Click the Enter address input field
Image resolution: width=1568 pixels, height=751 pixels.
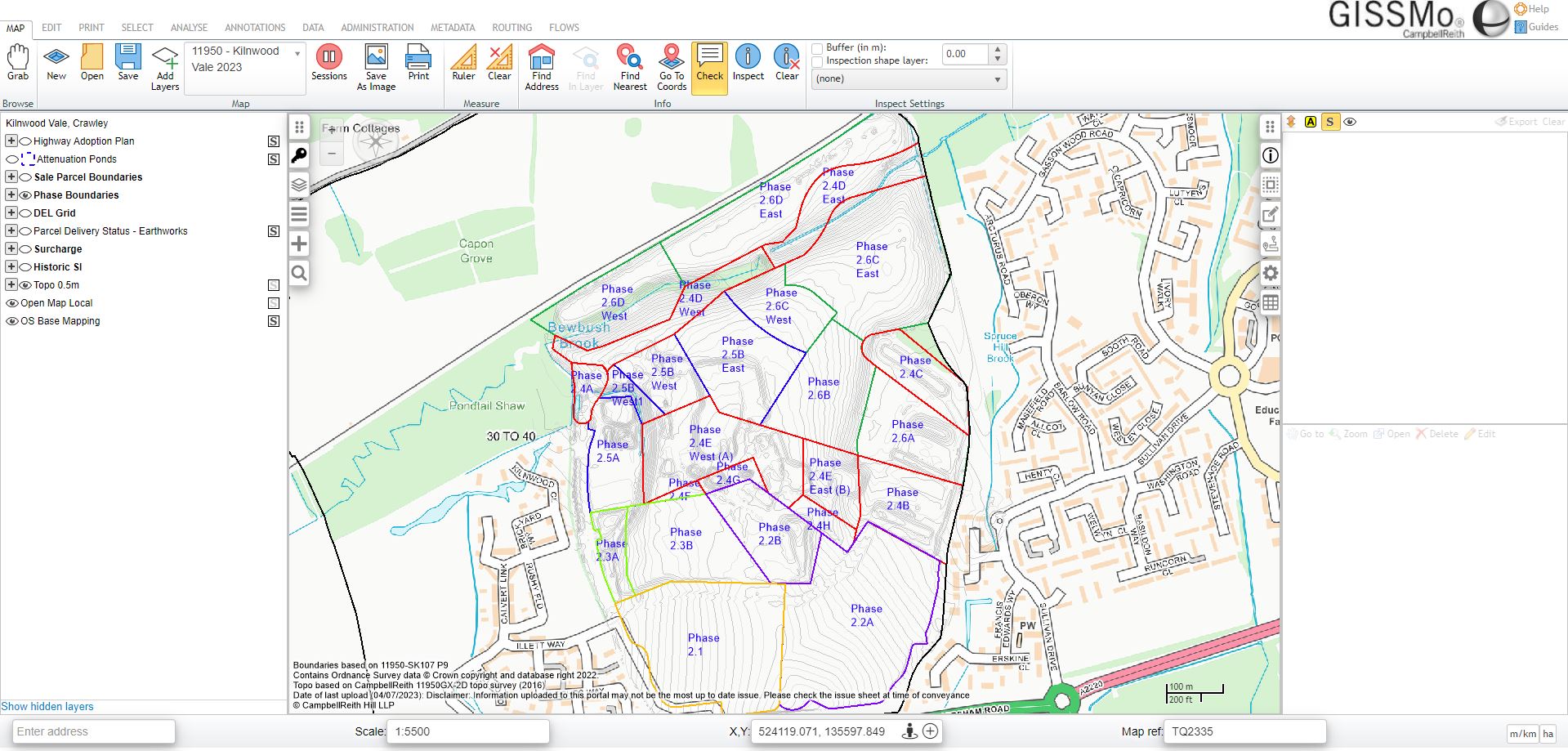(x=94, y=731)
